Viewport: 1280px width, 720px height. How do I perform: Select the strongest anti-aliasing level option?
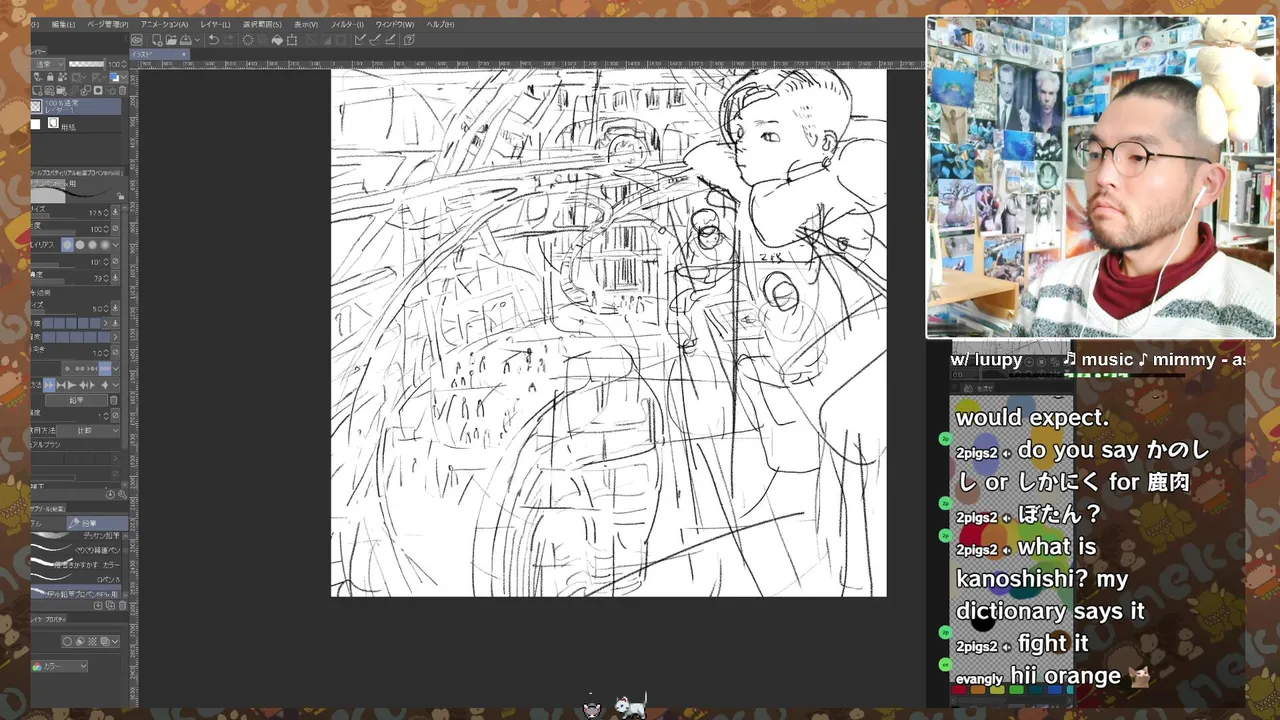(x=105, y=245)
